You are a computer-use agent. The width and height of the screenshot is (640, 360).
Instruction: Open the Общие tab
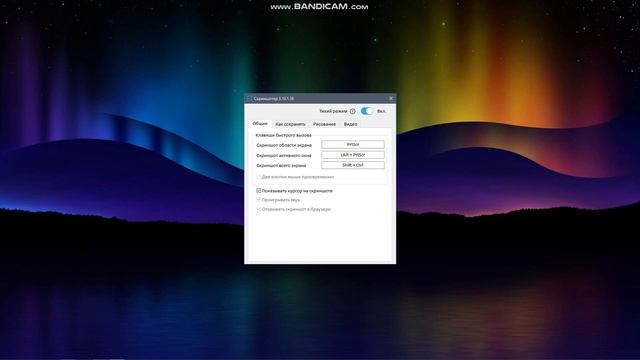(260, 124)
